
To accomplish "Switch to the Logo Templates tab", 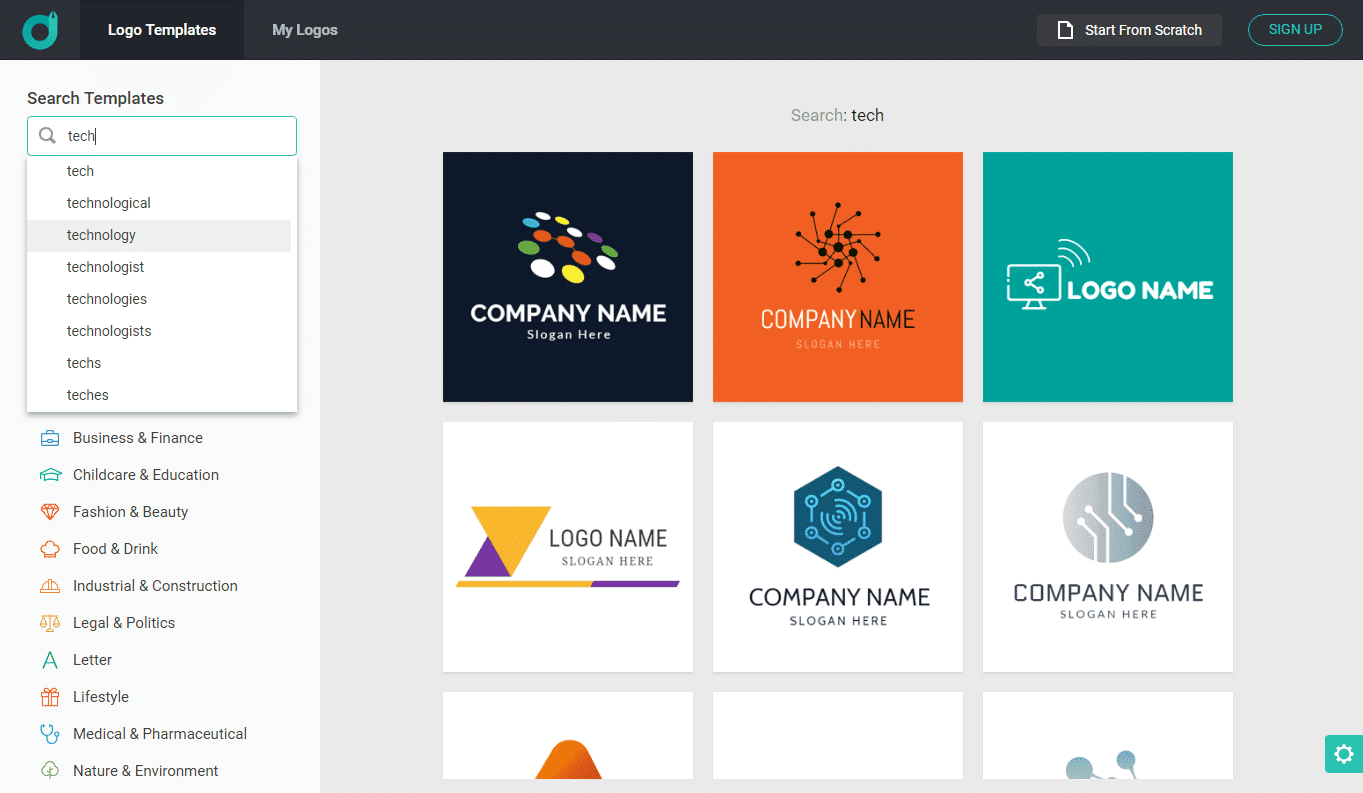I will [x=162, y=30].
